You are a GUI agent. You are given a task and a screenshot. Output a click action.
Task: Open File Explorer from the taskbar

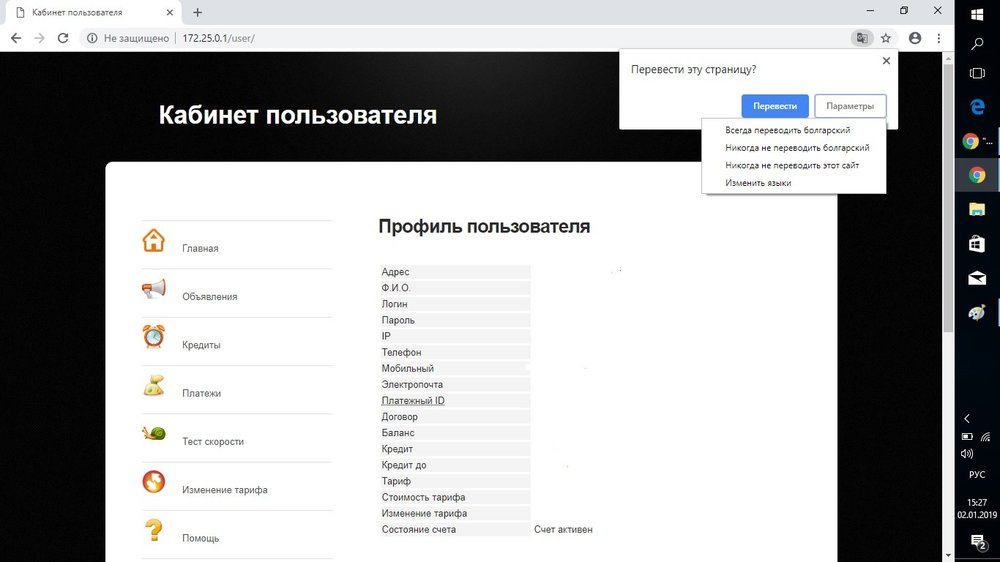pos(977,209)
